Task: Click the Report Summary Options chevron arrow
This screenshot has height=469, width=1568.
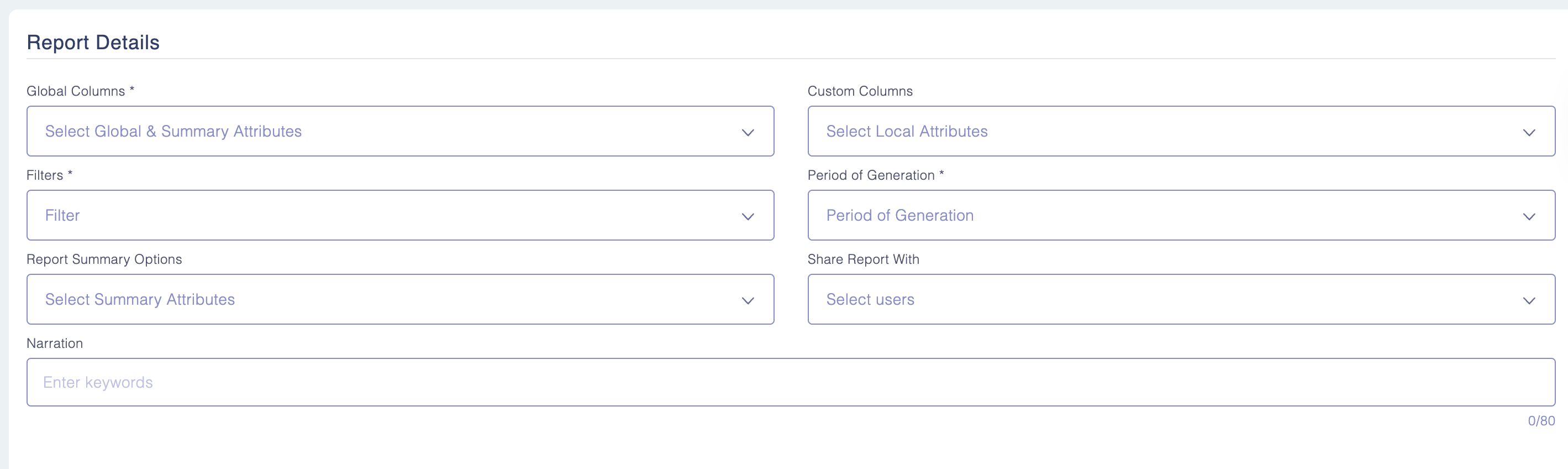Action: click(748, 300)
